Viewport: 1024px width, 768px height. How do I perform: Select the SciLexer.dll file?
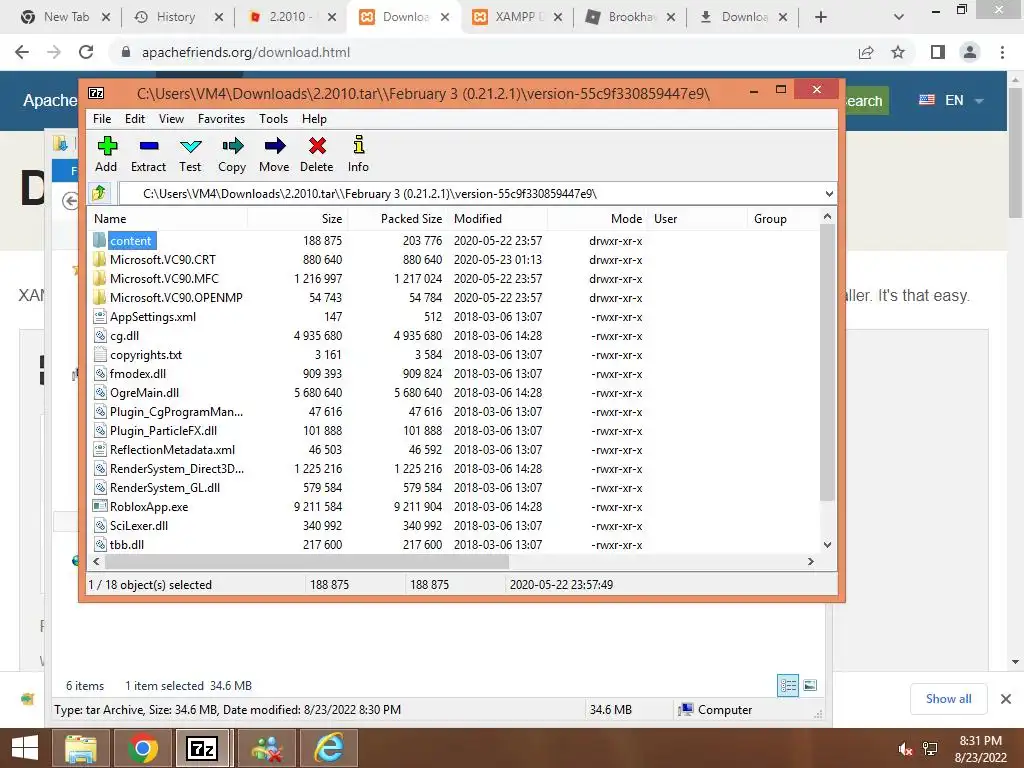point(138,525)
